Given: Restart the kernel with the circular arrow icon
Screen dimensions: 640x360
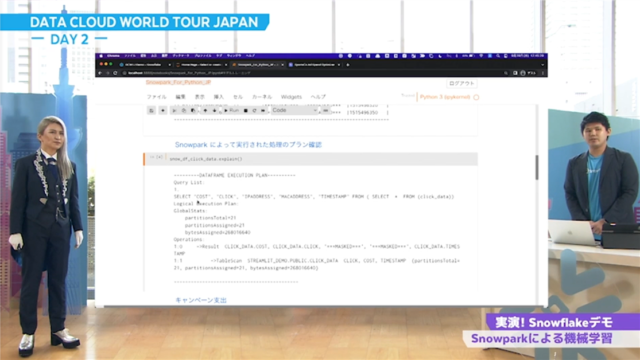Looking at the screenshot, I should click(254, 111).
